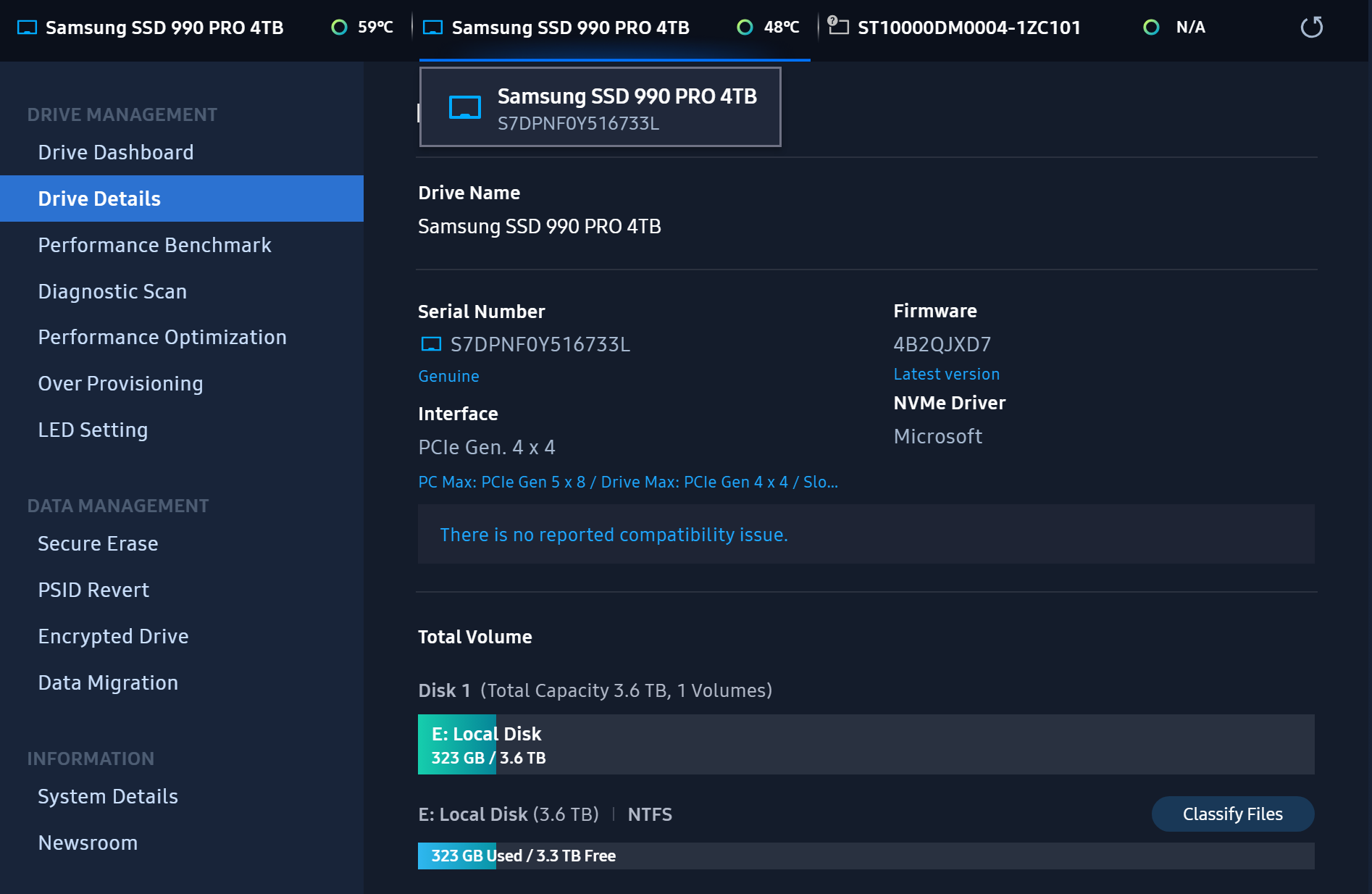Click the refresh icon in top bar

point(1311,28)
